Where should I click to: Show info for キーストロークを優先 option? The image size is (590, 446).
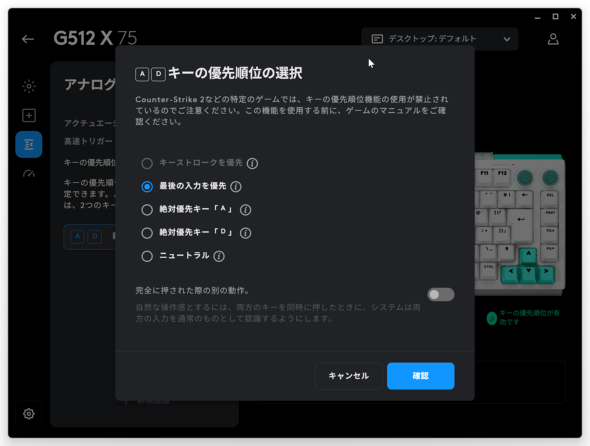pos(252,163)
